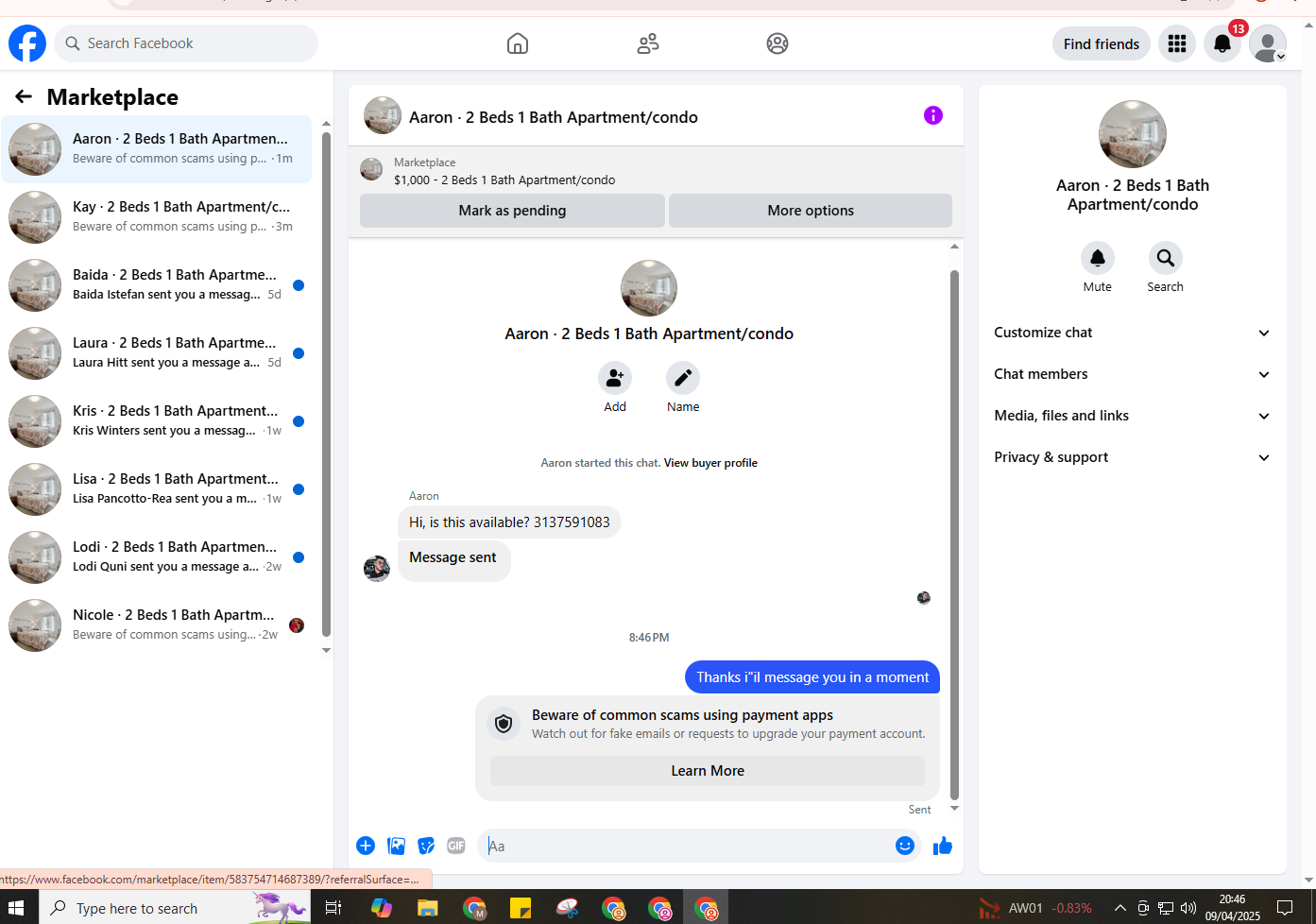Open conversation information purple icon
1316x924 pixels.
[933, 115]
